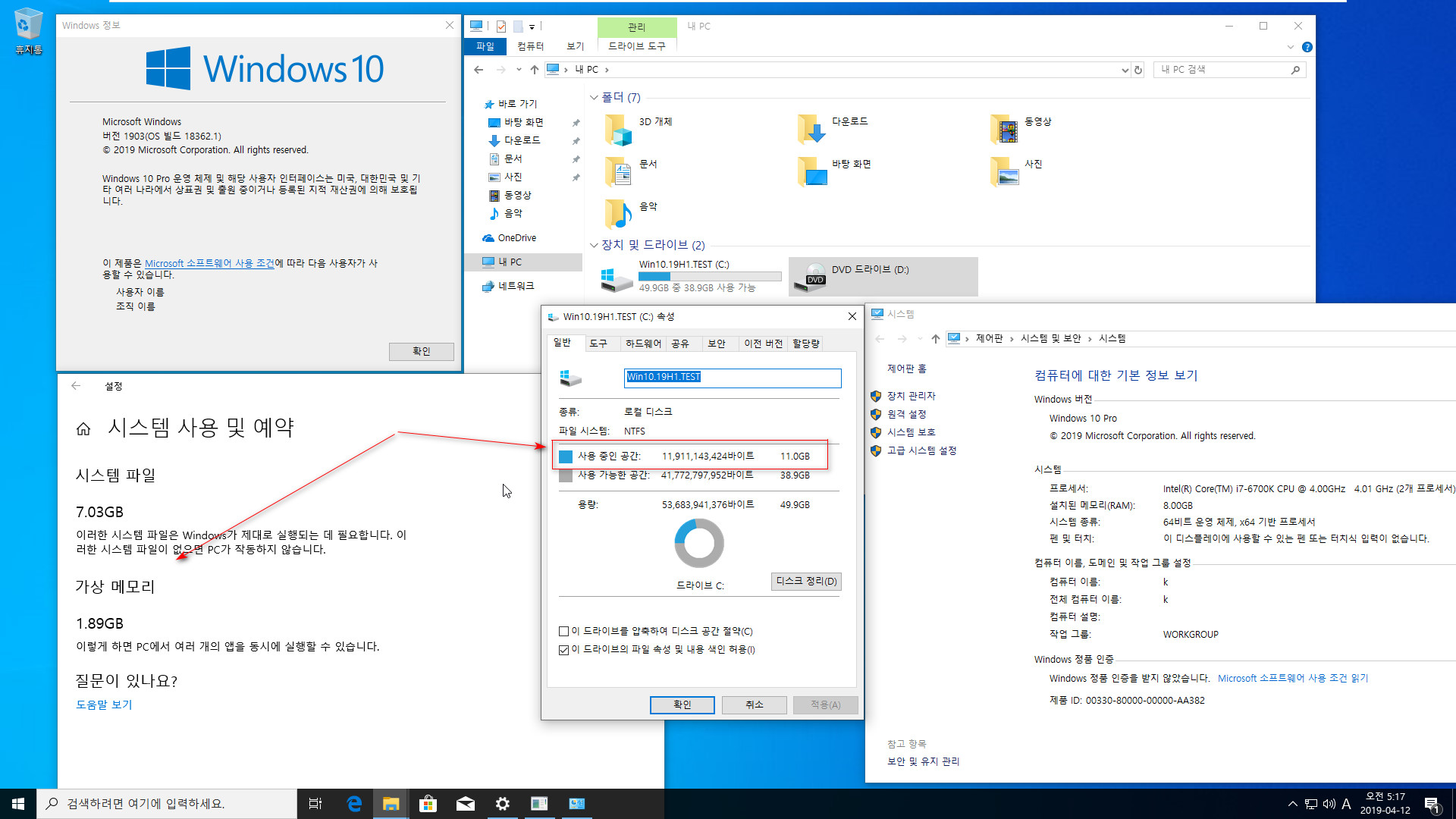Open the 3D 개체 folder icon
1456x819 pixels.
619,129
